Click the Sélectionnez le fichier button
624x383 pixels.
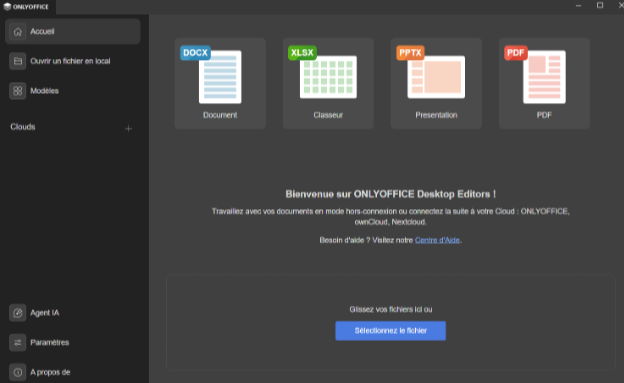[x=390, y=331]
